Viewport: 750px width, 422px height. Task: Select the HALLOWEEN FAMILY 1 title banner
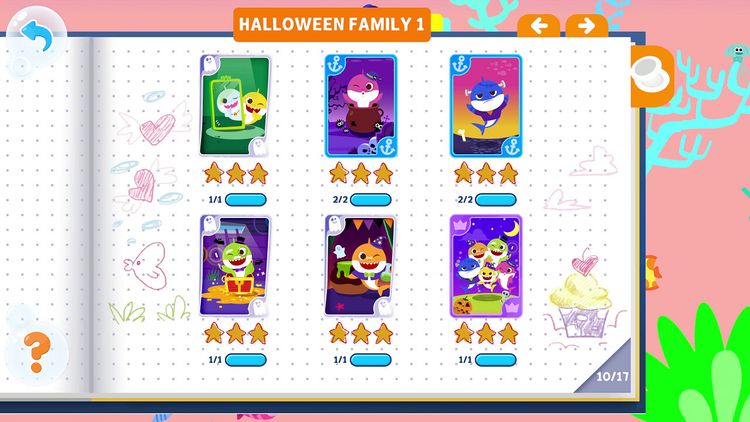coord(332,24)
